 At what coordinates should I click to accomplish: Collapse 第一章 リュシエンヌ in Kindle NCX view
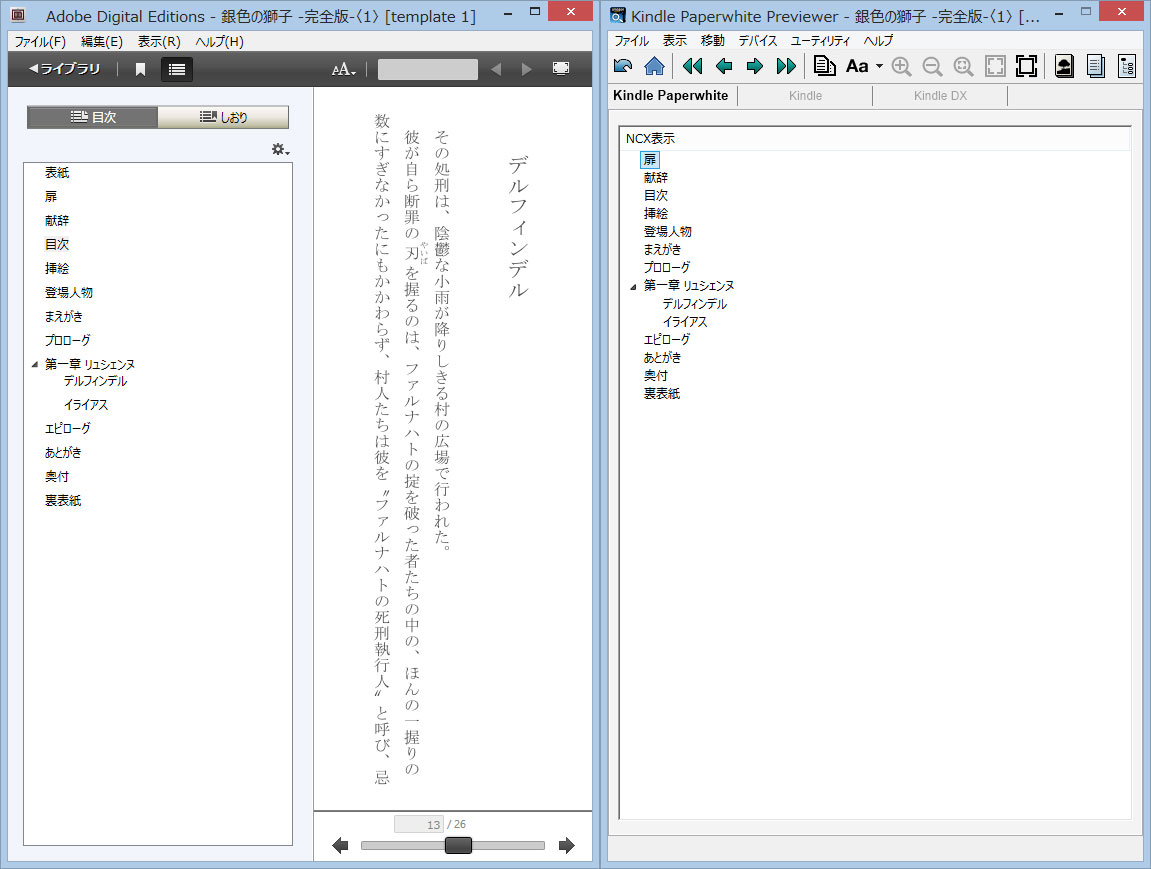[633, 287]
